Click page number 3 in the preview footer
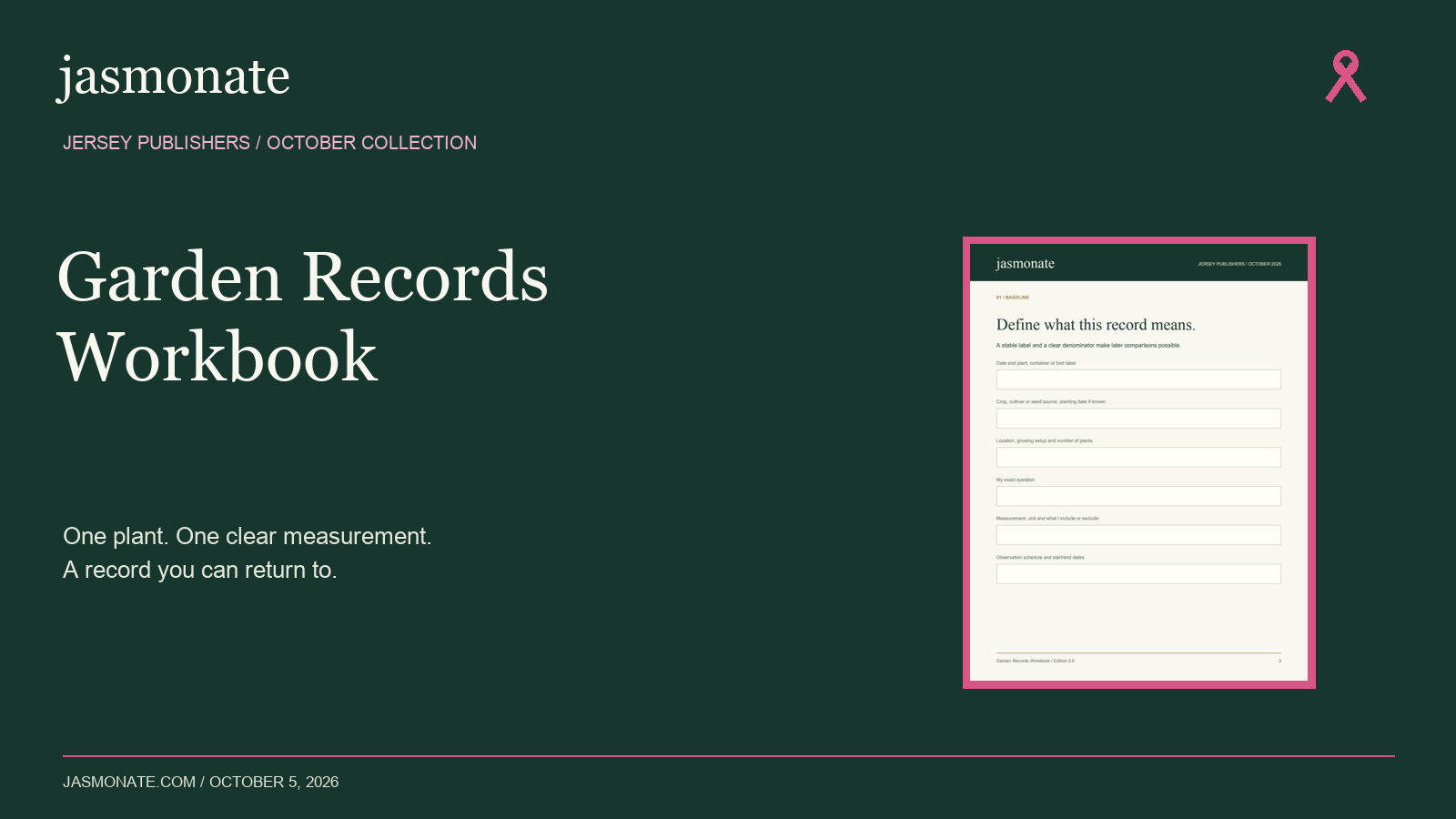Image resolution: width=1456 pixels, height=819 pixels. point(1279,661)
